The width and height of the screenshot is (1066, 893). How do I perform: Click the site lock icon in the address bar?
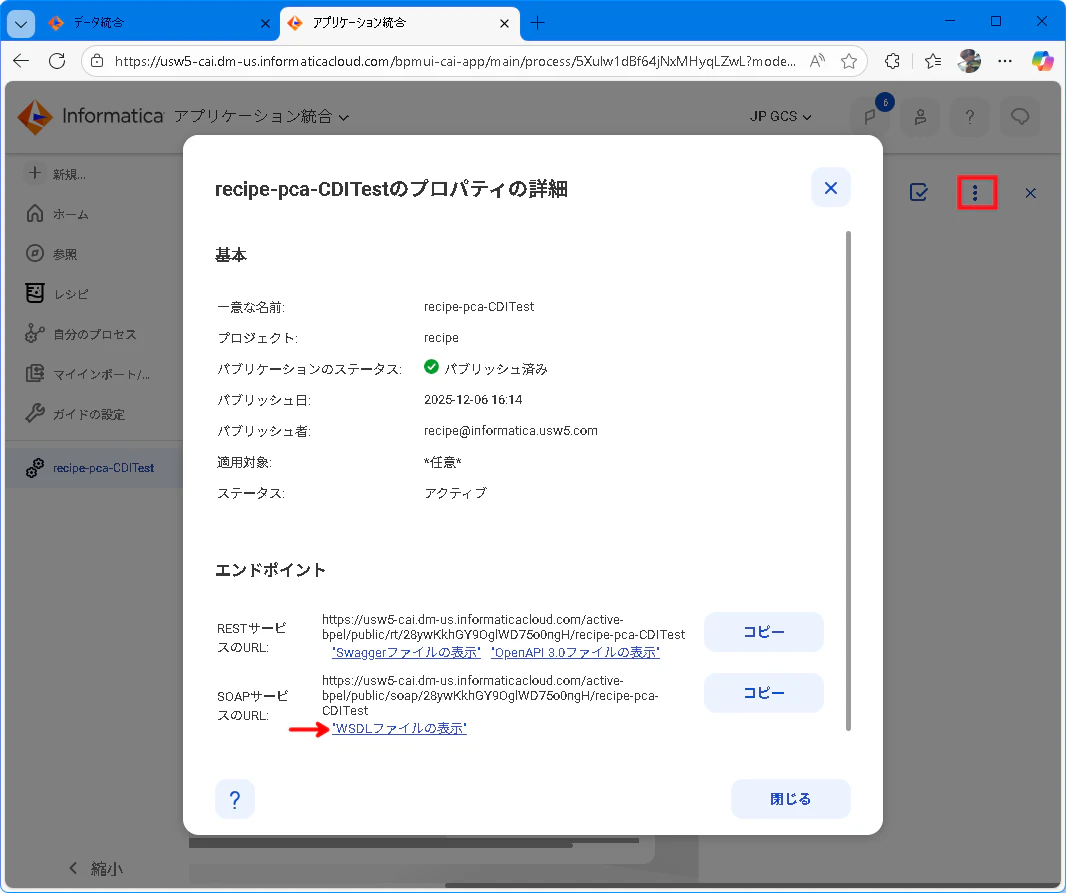tap(97, 61)
